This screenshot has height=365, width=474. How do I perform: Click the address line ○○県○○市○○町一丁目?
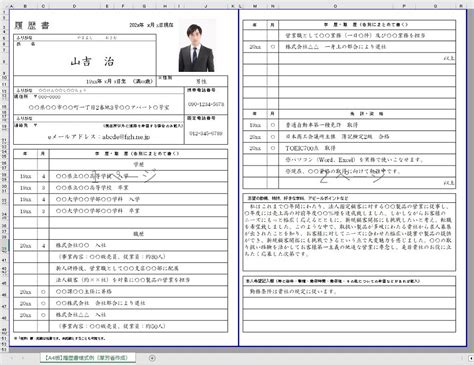point(99,107)
